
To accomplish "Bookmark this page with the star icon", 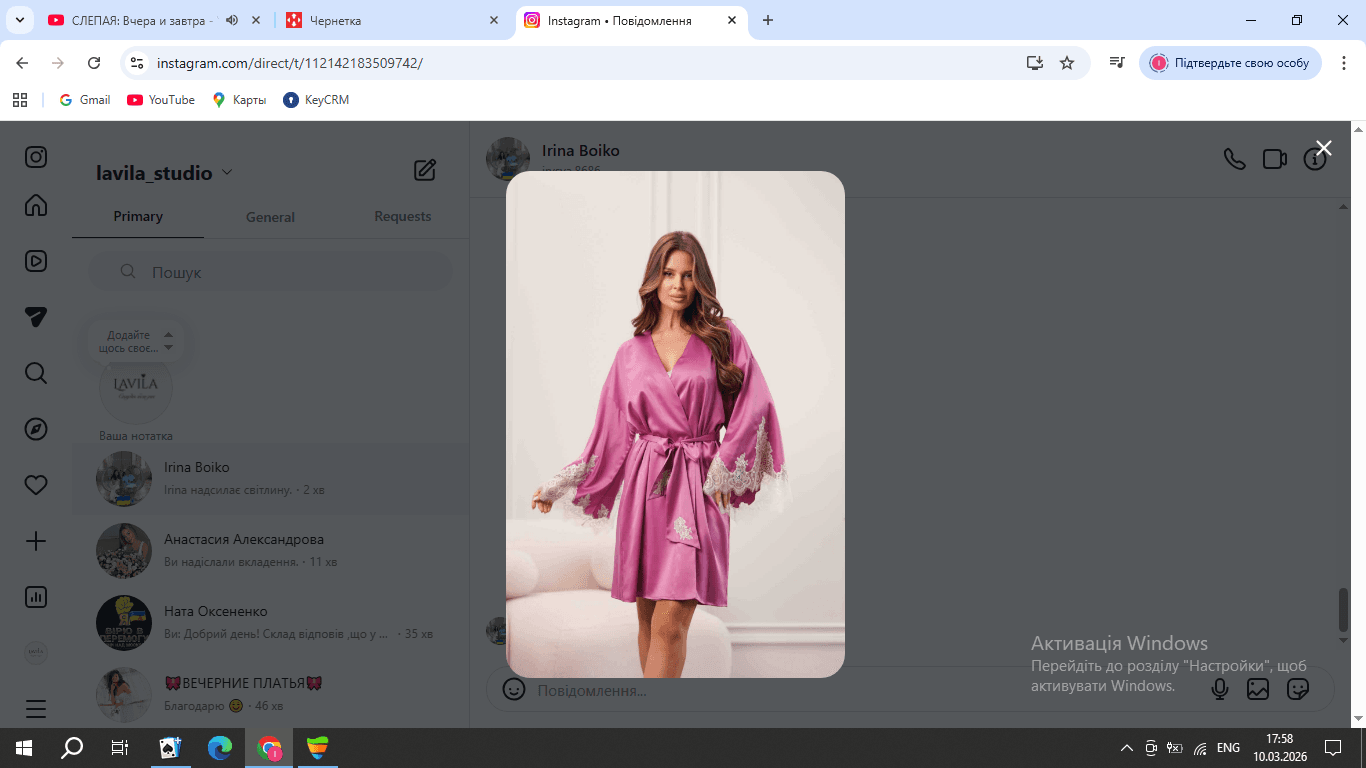I will [x=1067, y=63].
